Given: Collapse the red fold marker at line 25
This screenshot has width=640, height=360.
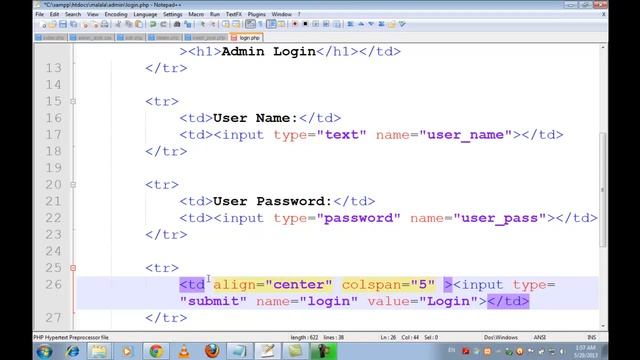Looking at the screenshot, I should click(73, 268).
